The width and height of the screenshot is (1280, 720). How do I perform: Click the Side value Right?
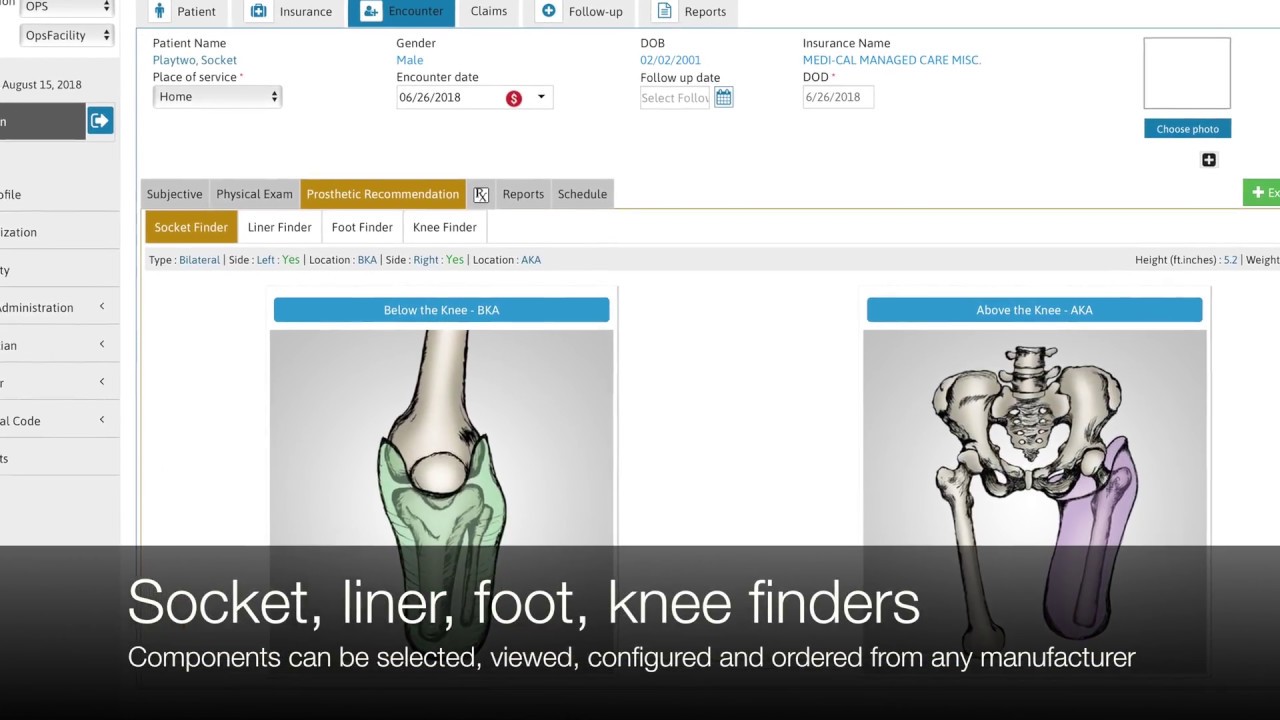(426, 260)
